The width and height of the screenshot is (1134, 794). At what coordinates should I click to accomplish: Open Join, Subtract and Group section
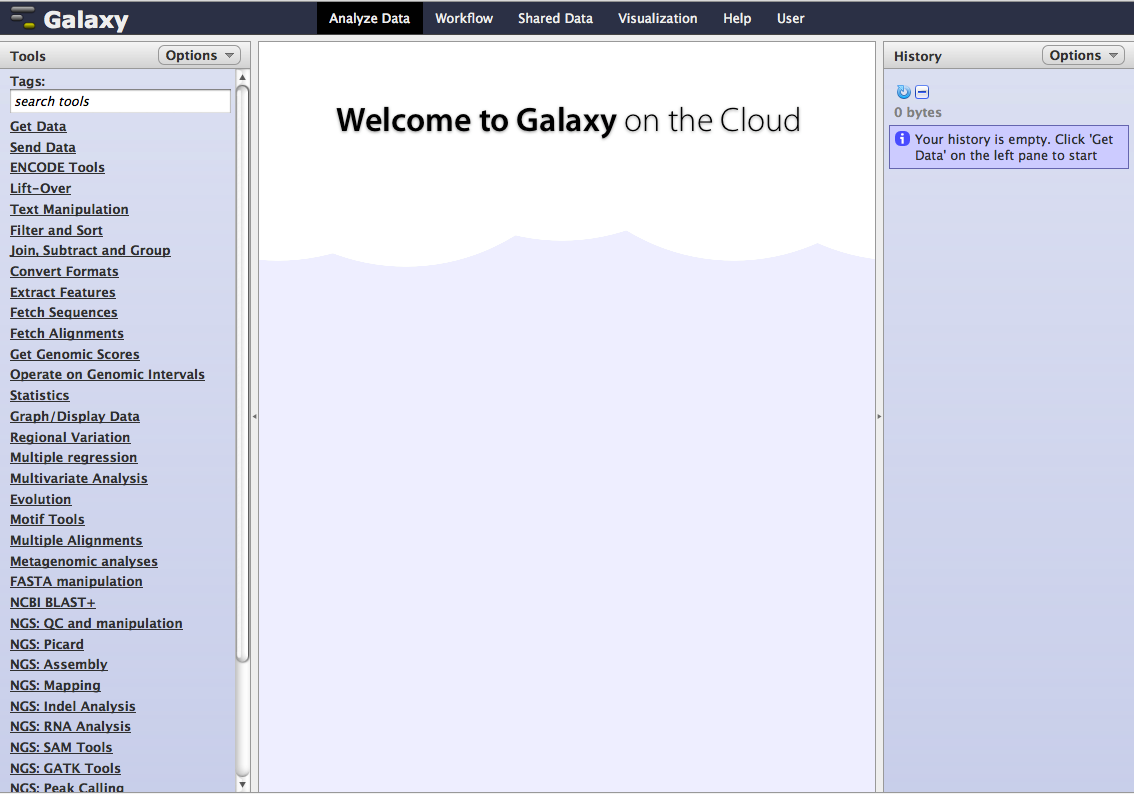point(90,251)
